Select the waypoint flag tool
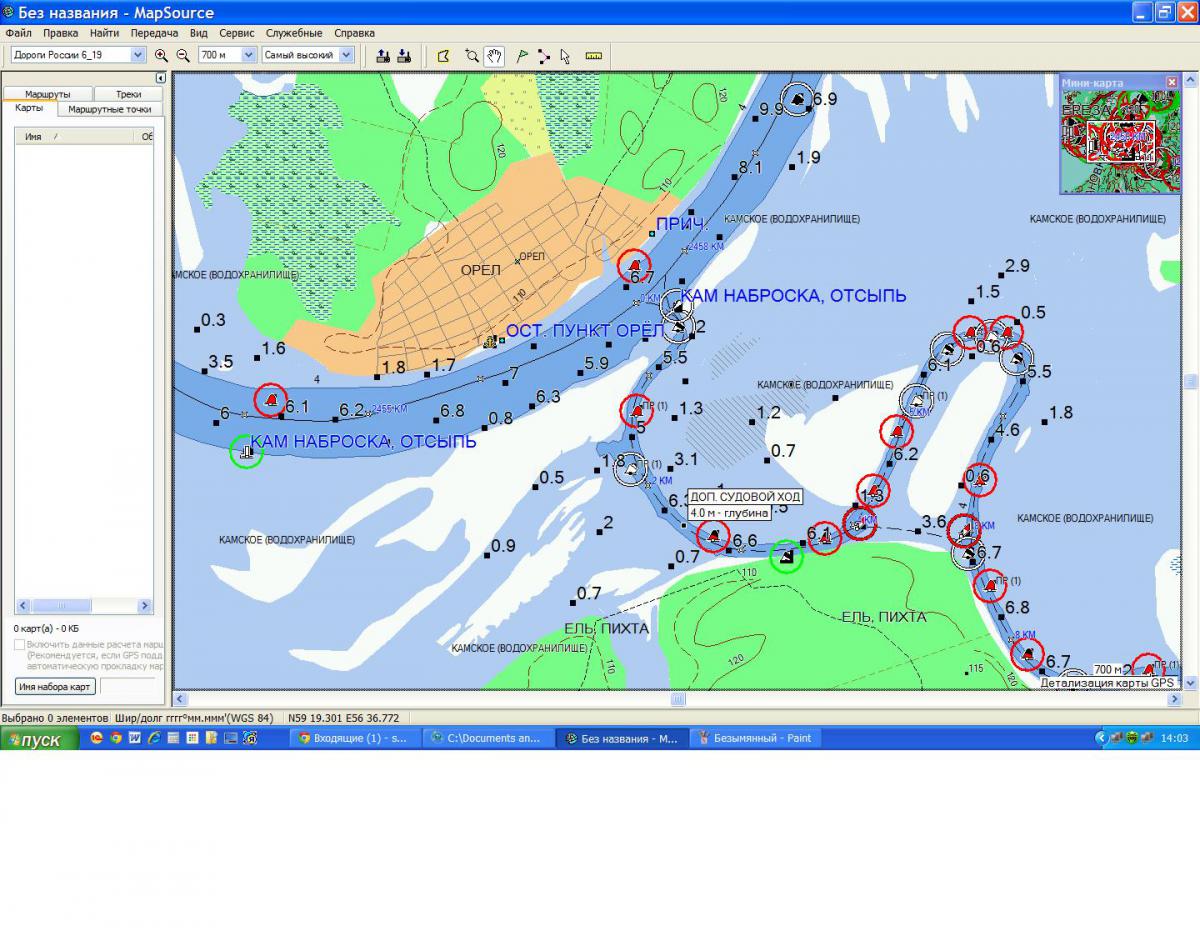Viewport: 1200px width, 936px height. (x=521, y=56)
